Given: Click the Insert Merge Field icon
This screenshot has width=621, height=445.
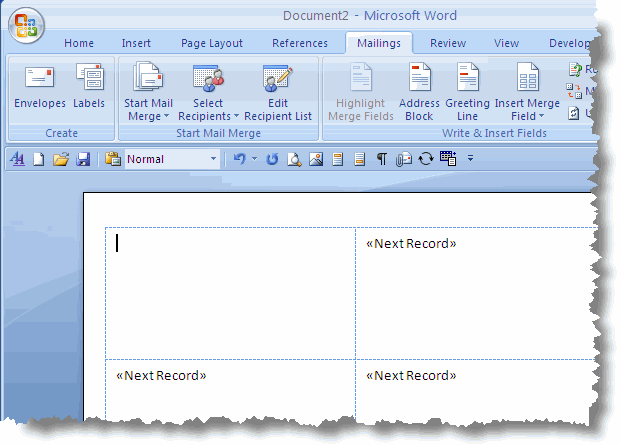Looking at the screenshot, I should point(528,78).
